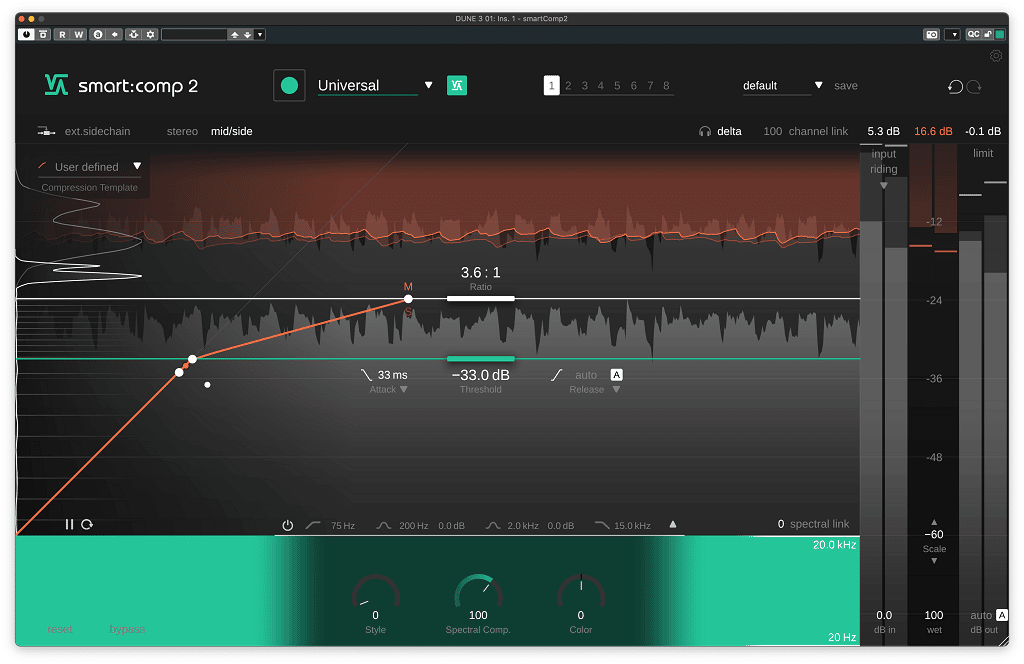The image size is (1024, 664).
Task: Collapse the filter section with the triangle
Action: (x=673, y=524)
